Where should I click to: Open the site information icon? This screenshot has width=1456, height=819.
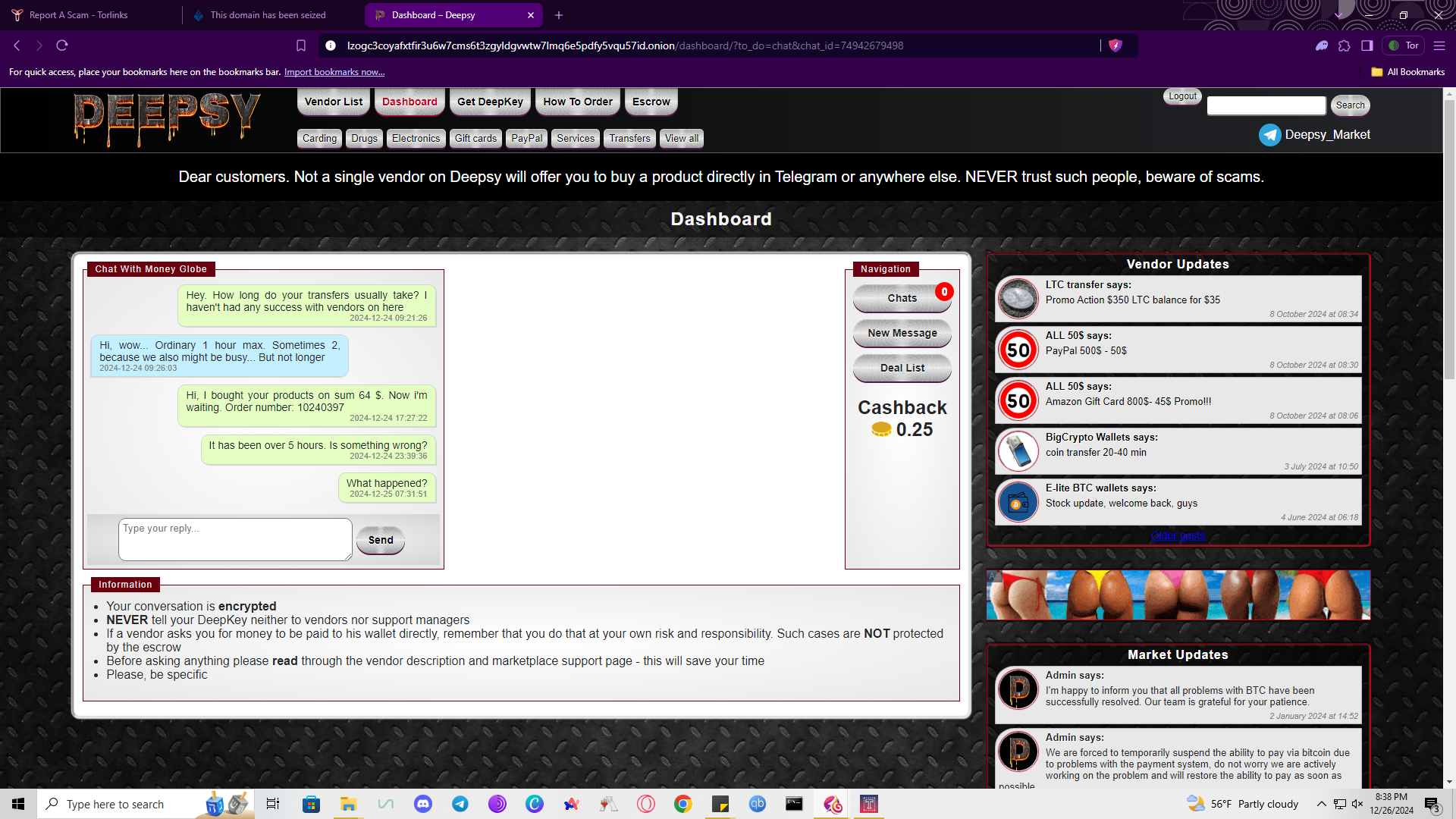pos(331,45)
